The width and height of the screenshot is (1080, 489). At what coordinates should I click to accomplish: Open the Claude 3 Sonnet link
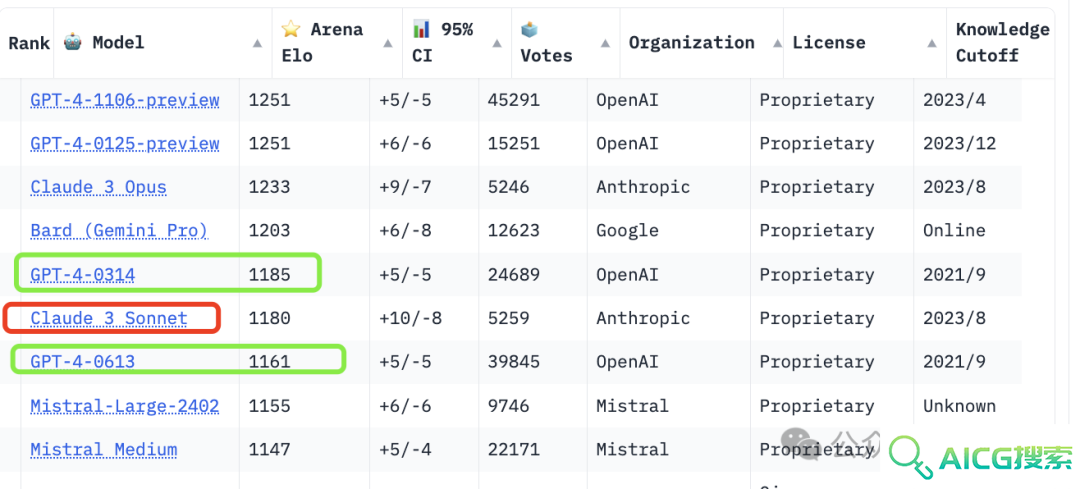click(x=109, y=318)
